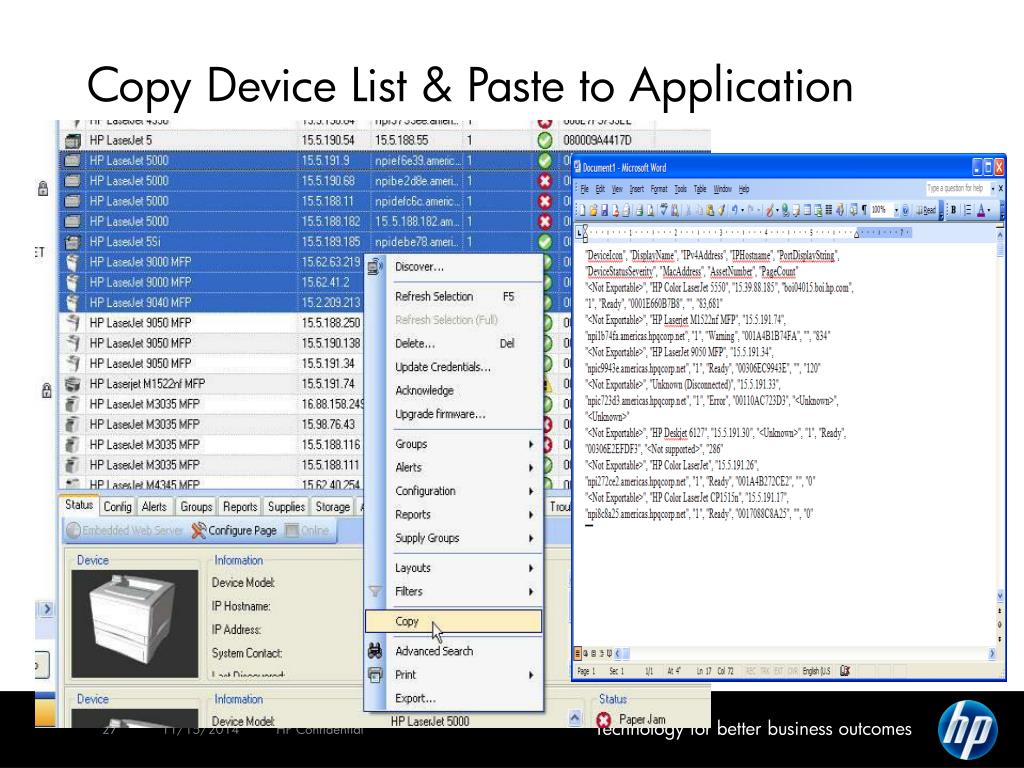Toggle OVR overtype mode in status bar

click(792, 671)
